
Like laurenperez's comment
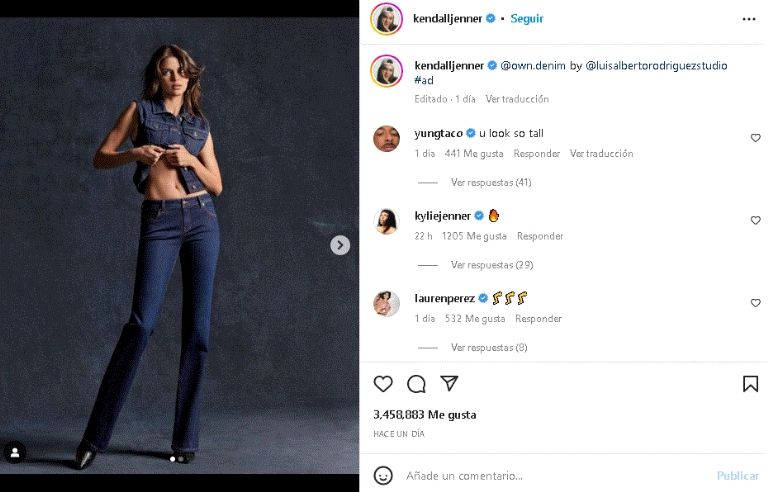coord(755,303)
